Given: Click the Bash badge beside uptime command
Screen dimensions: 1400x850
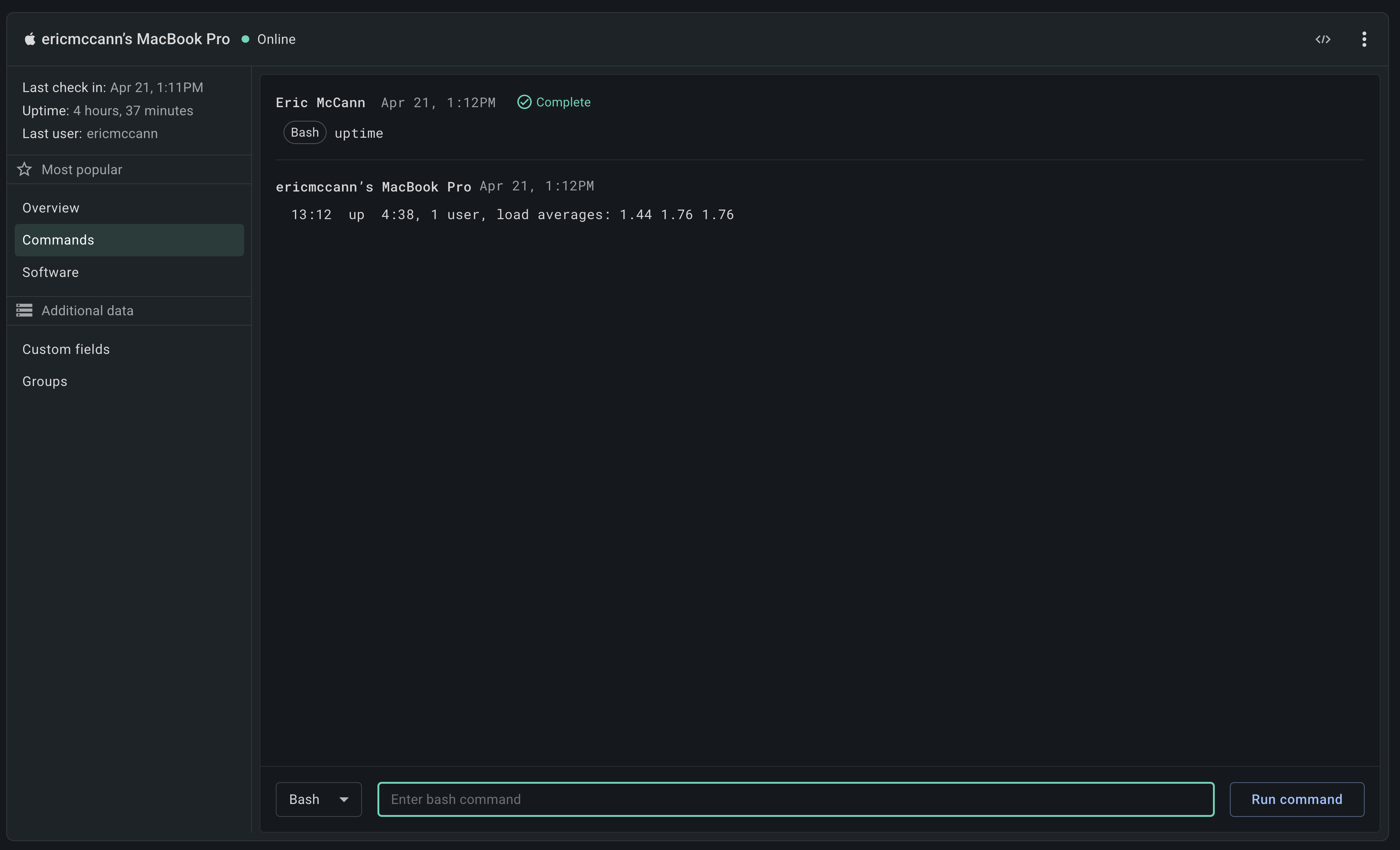Looking at the screenshot, I should (305, 132).
